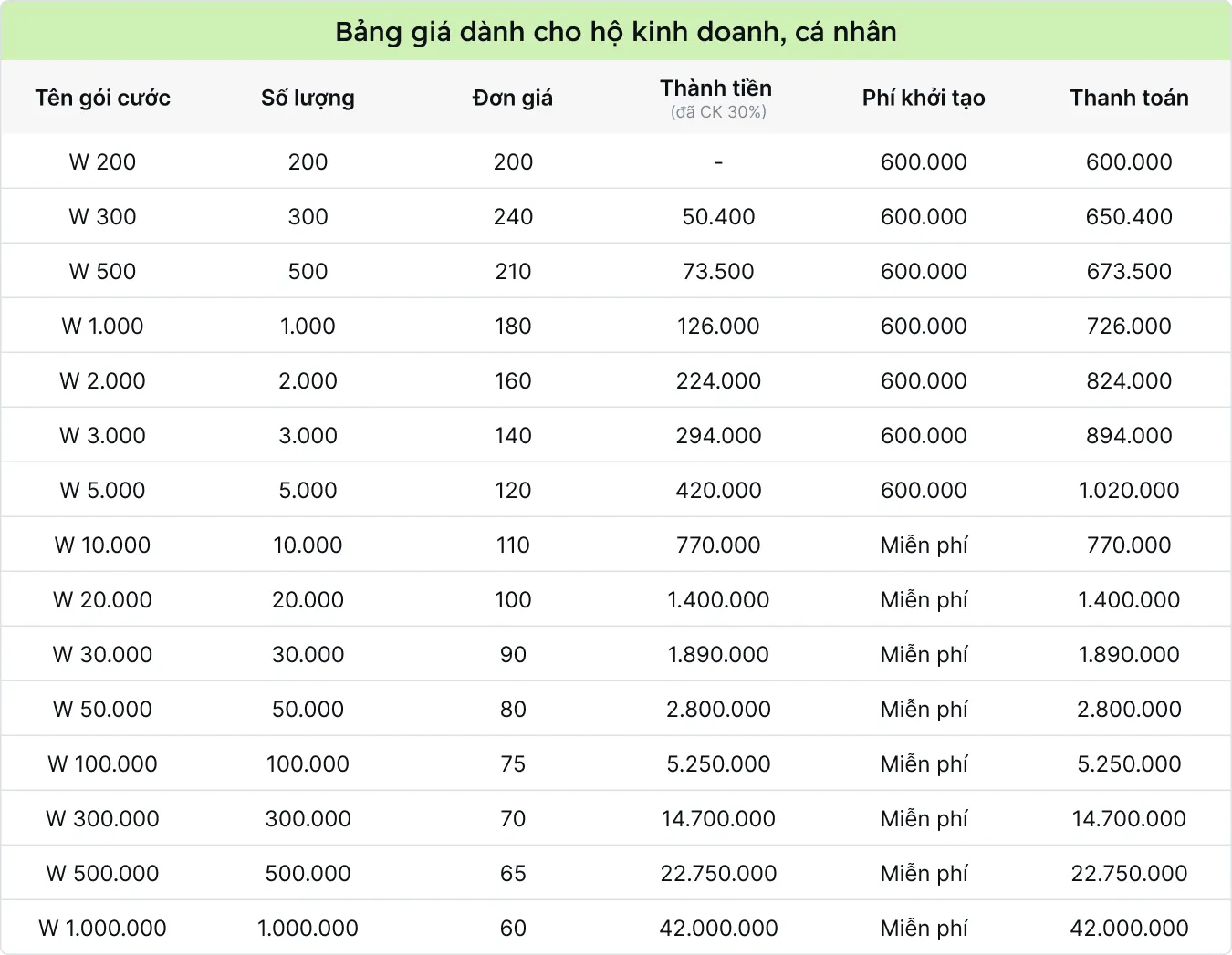Click the '50.400' amount cell
Viewport: 1232px width, 955px height.
point(718,216)
